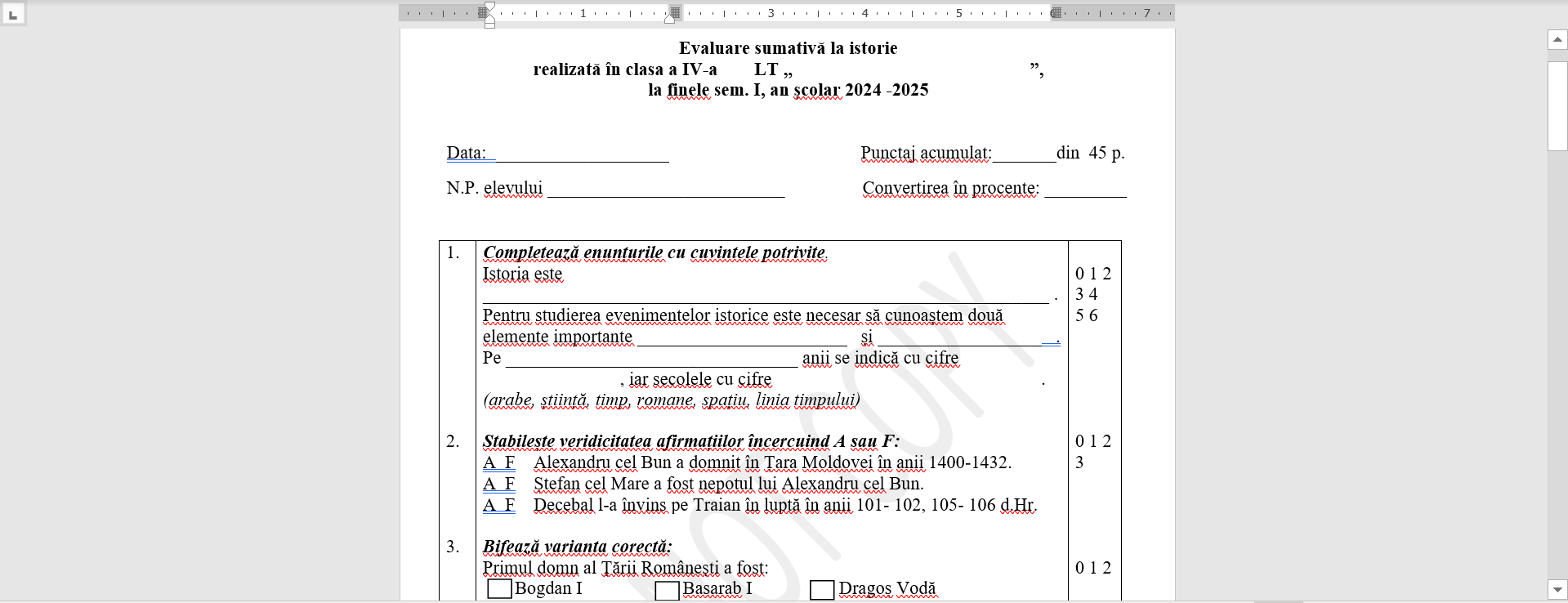Click 'A F' beside Stefan cel Mare statement

point(499,484)
